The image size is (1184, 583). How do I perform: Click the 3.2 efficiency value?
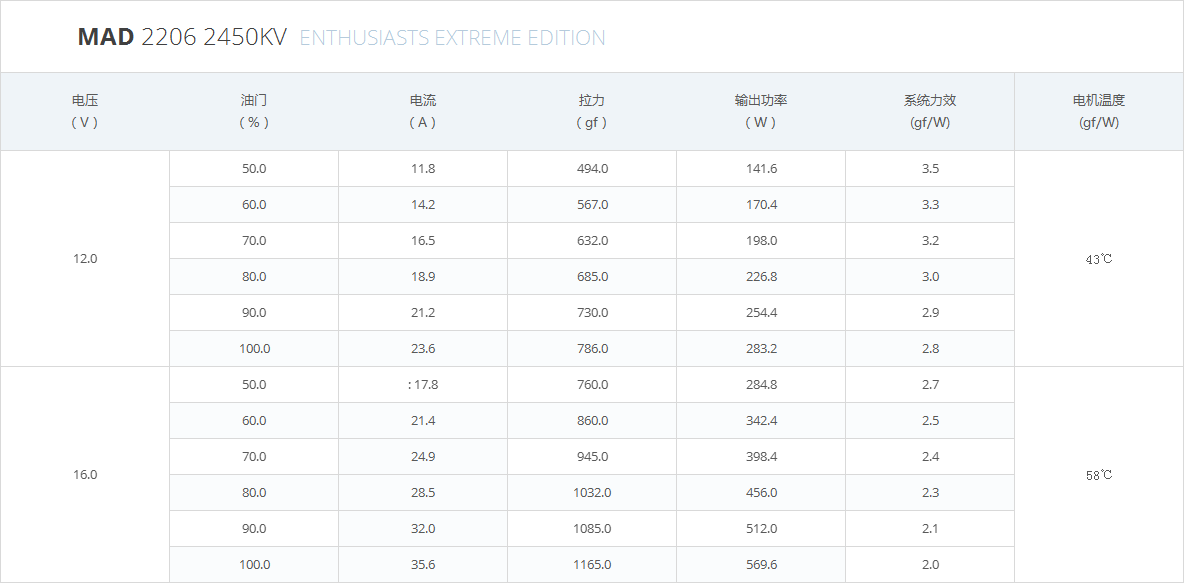[x=930, y=240]
